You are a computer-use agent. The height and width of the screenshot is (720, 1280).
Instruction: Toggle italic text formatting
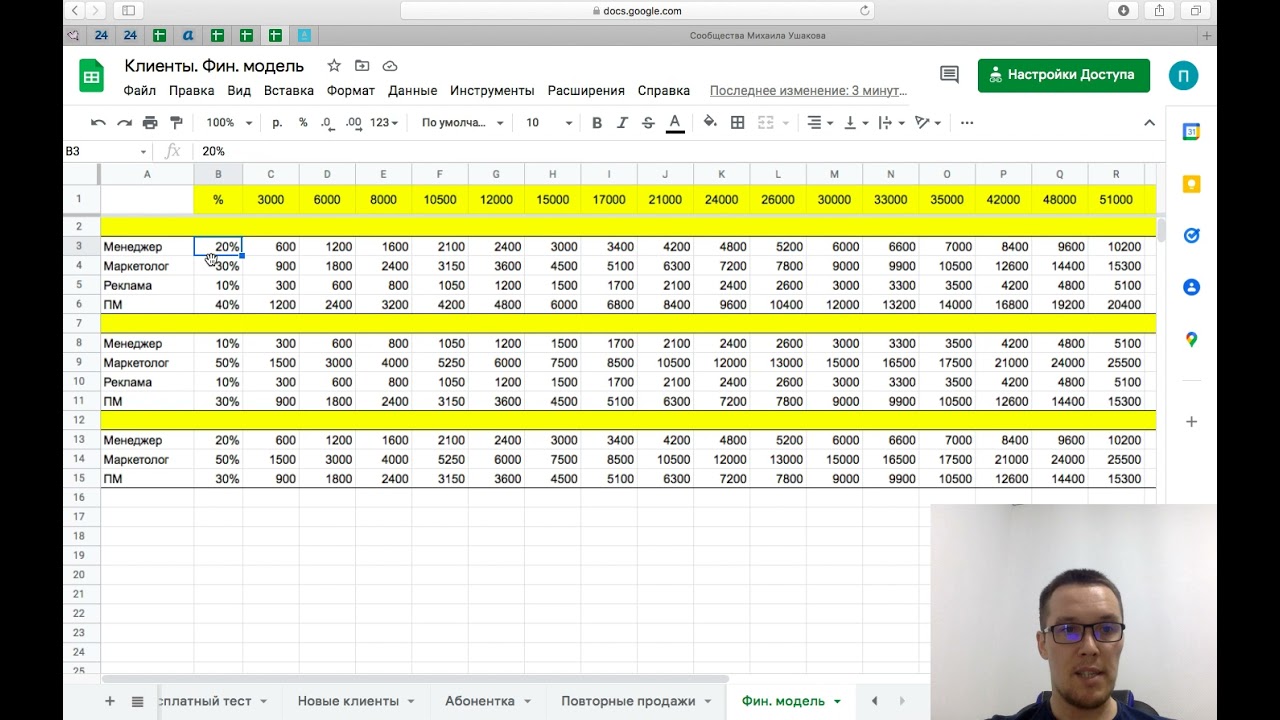click(x=622, y=123)
